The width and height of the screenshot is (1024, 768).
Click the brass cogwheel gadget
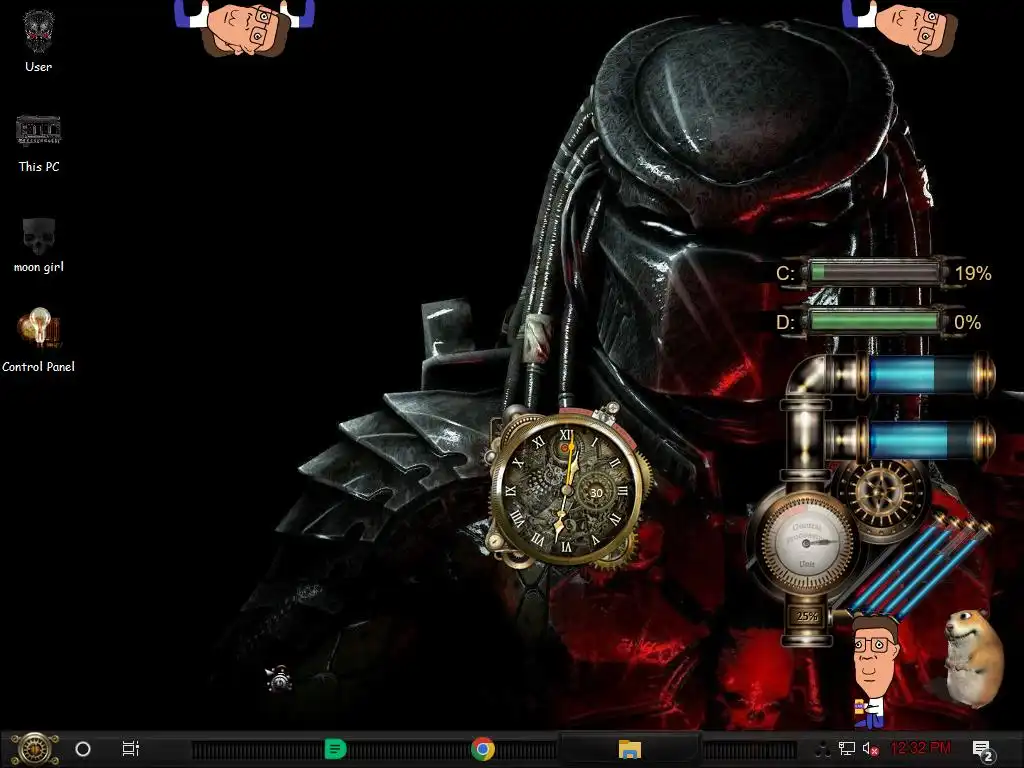(x=880, y=494)
